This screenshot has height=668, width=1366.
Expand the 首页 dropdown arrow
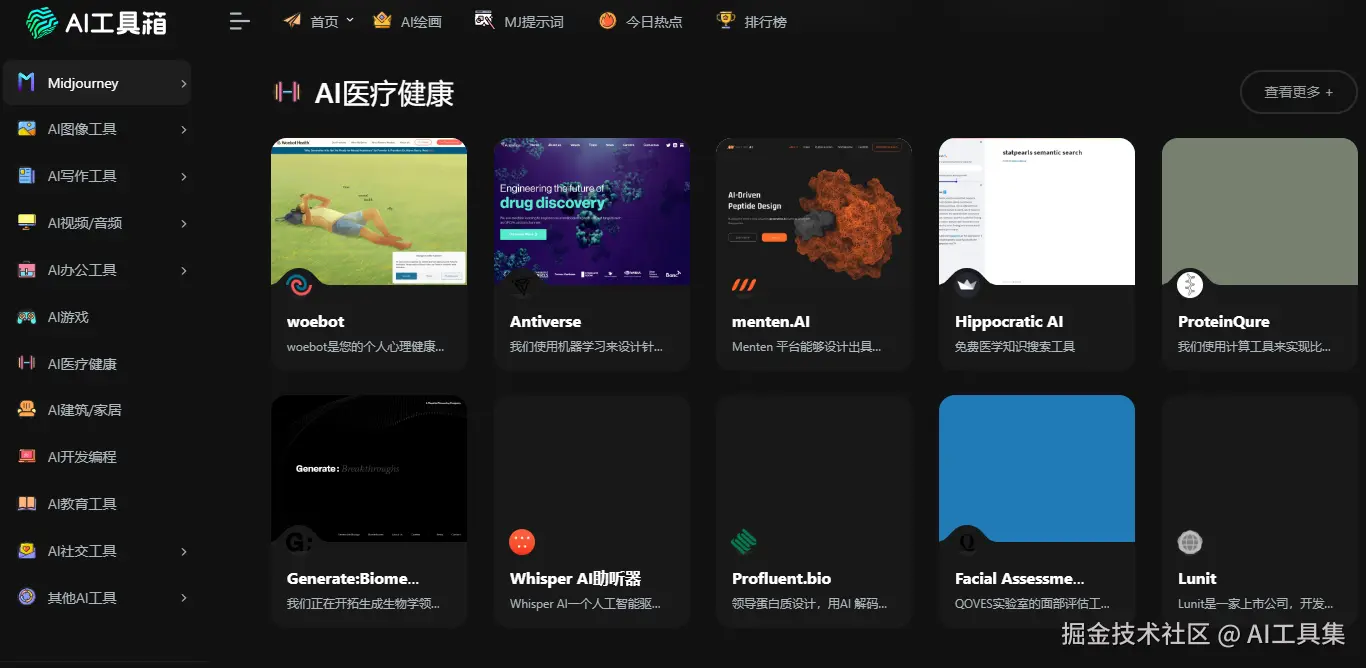click(350, 19)
